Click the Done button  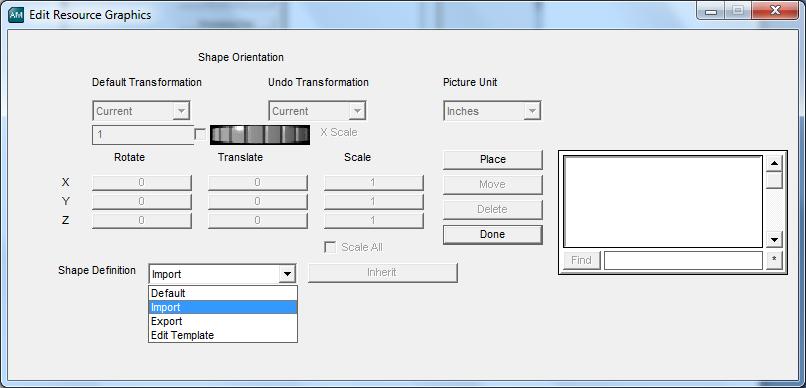tap(493, 234)
